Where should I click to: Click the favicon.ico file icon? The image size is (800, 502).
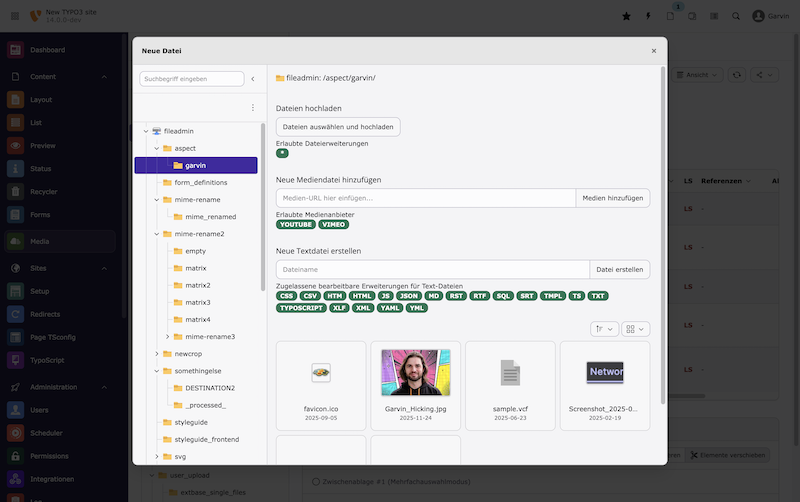[320, 372]
